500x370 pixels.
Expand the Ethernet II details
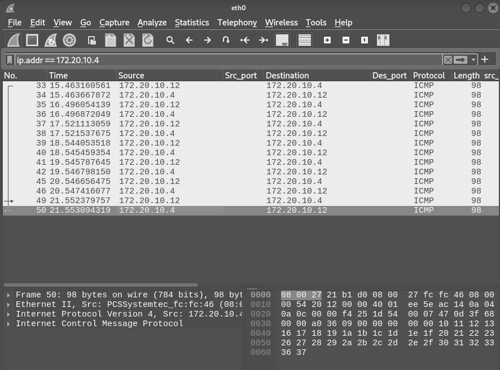(8, 305)
